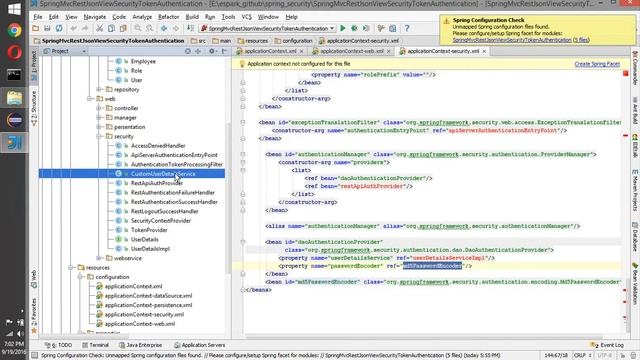The image size is (640, 360).
Task: Open the VCS menu
Action: pos(247,17)
